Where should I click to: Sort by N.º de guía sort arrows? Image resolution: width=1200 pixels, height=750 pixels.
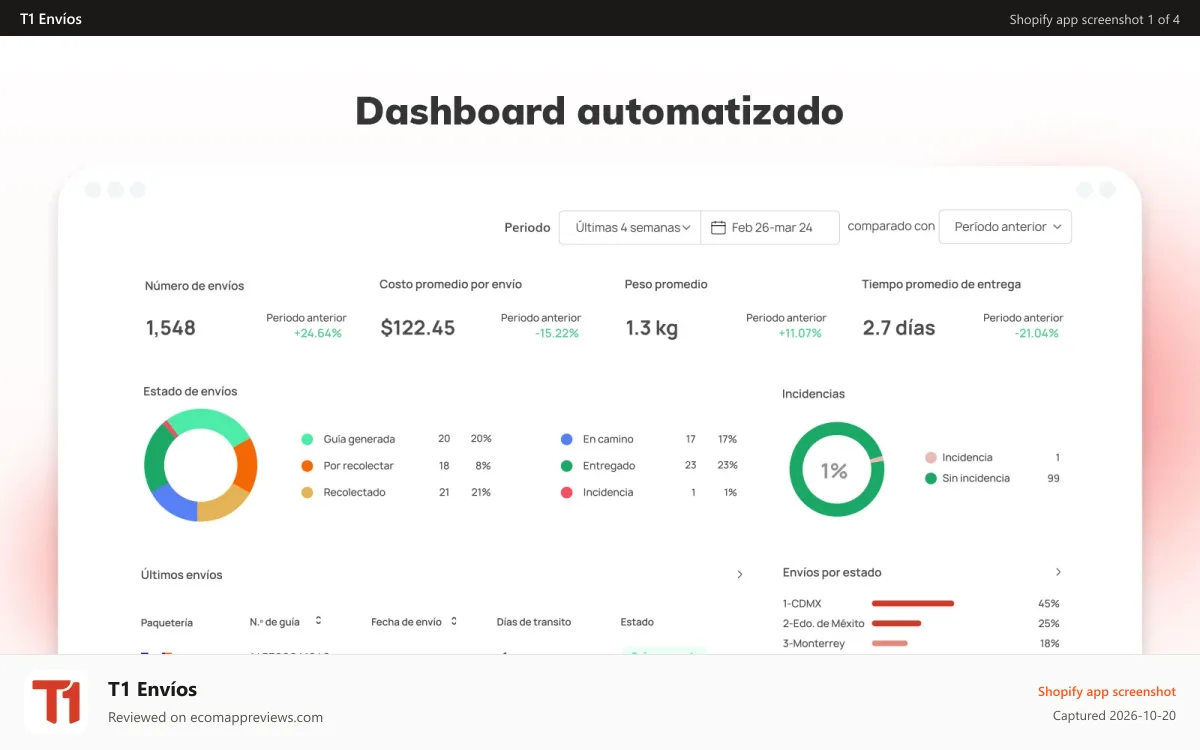coord(318,621)
